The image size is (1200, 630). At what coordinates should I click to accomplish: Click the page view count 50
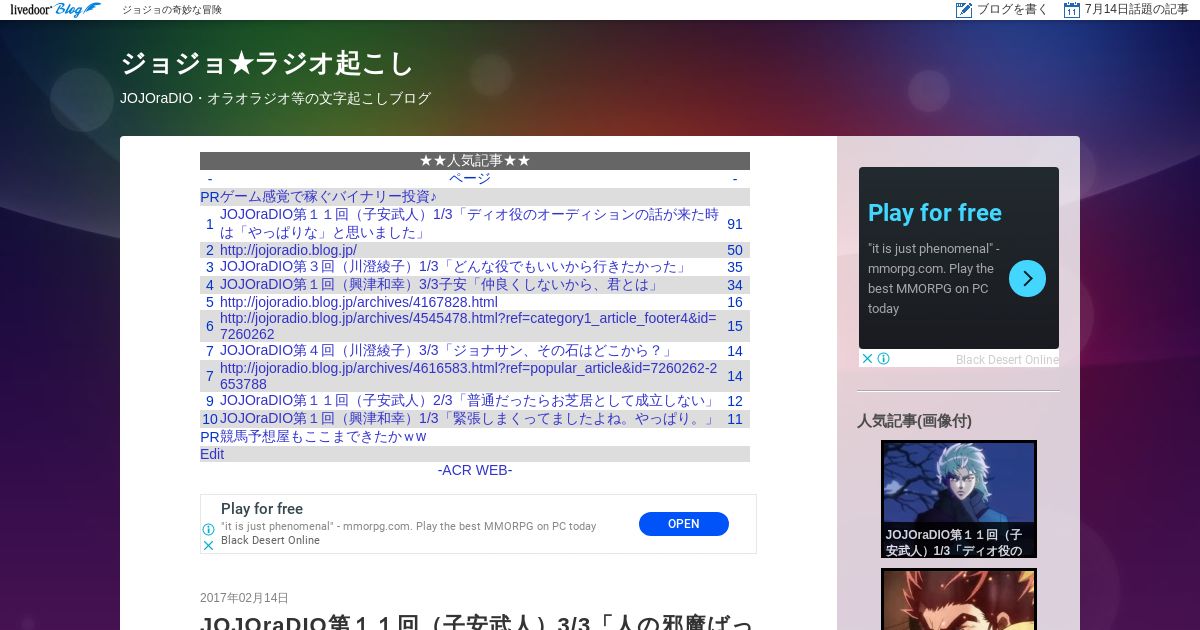735,250
